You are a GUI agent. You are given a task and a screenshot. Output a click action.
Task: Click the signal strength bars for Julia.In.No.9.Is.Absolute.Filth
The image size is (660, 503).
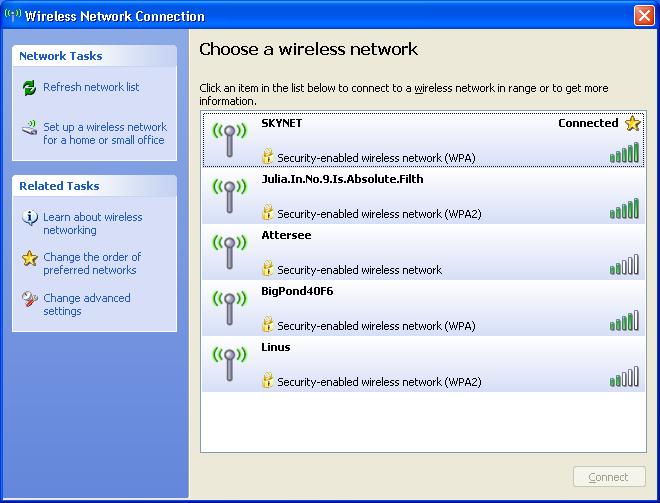click(x=624, y=208)
